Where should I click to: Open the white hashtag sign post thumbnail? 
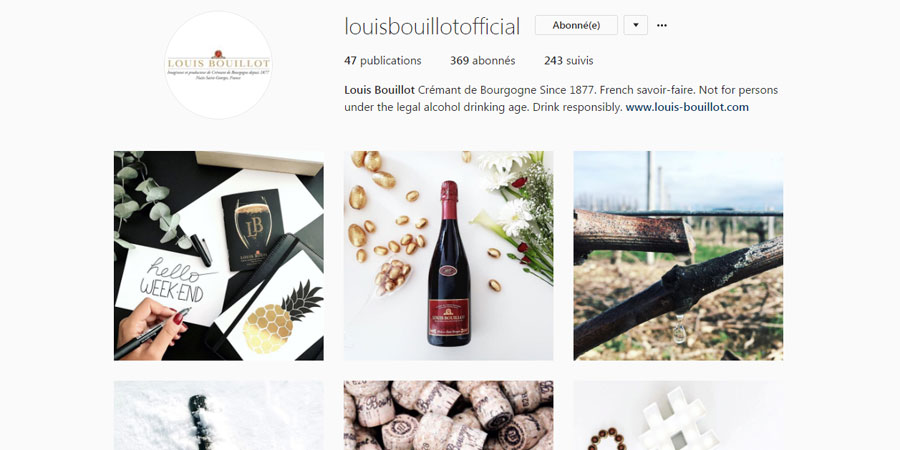tap(678, 416)
